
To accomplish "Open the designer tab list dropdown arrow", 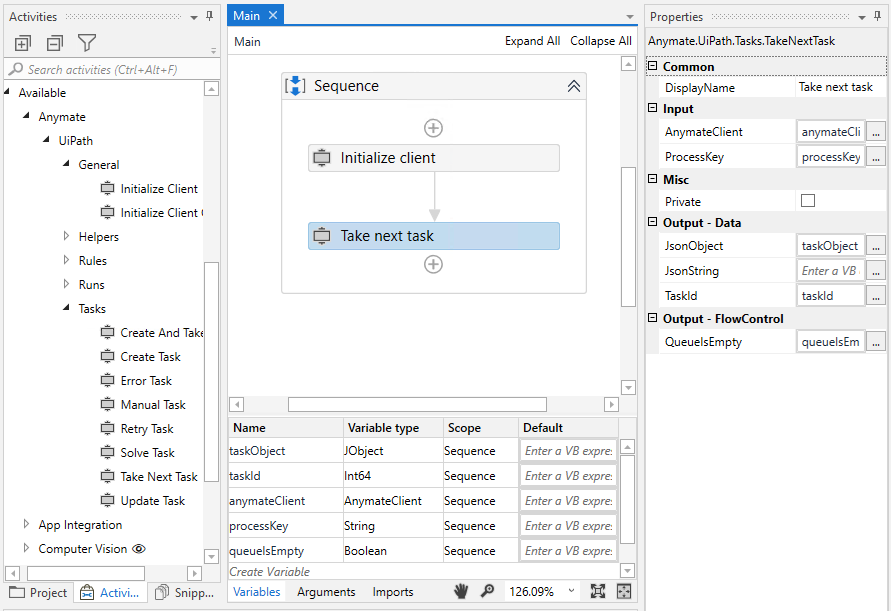I will 630,17.
